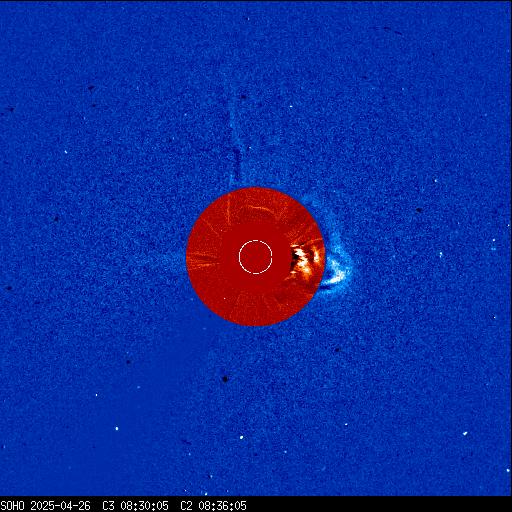This screenshot has width=512, height=512.
Task: Click the SOHO 2025-04-26 date label
Action: pyautogui.click(x=45, y=506)
